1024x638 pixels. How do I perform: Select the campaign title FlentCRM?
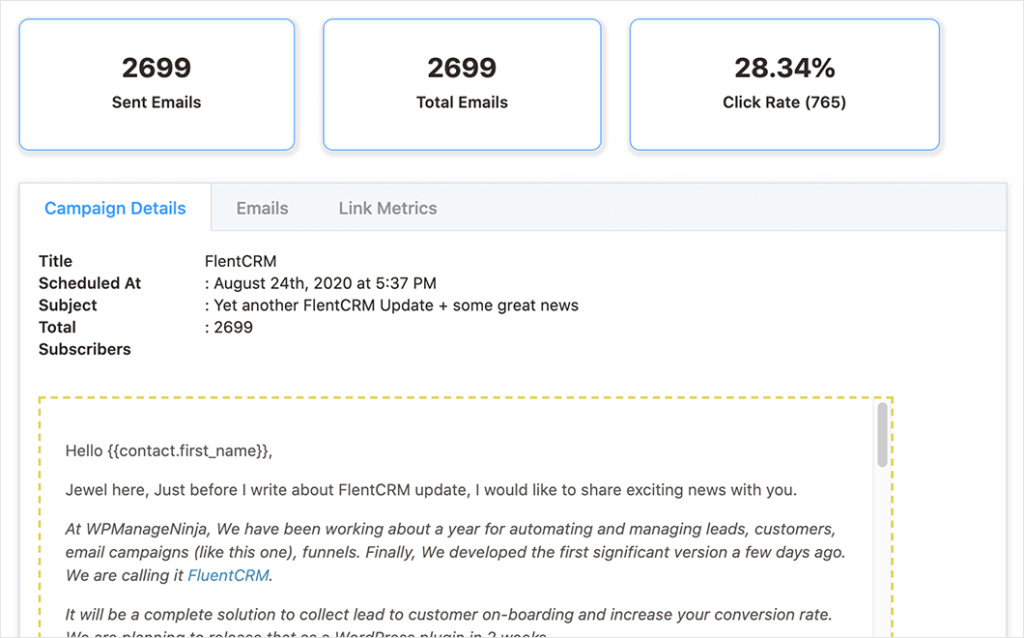tap(241, 261)
